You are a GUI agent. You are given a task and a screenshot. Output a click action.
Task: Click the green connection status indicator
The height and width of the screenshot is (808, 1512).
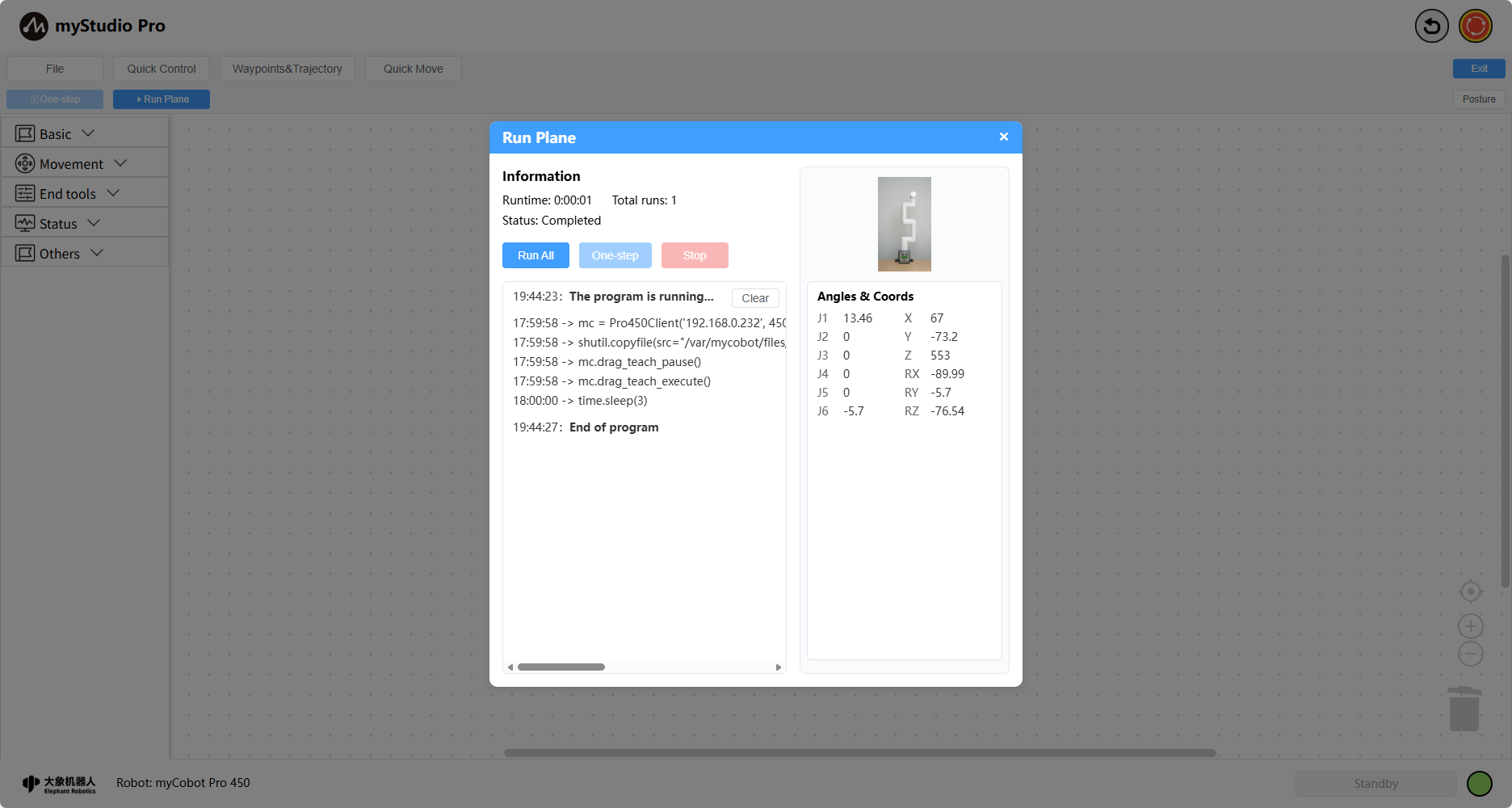[x=1479, y=783]
